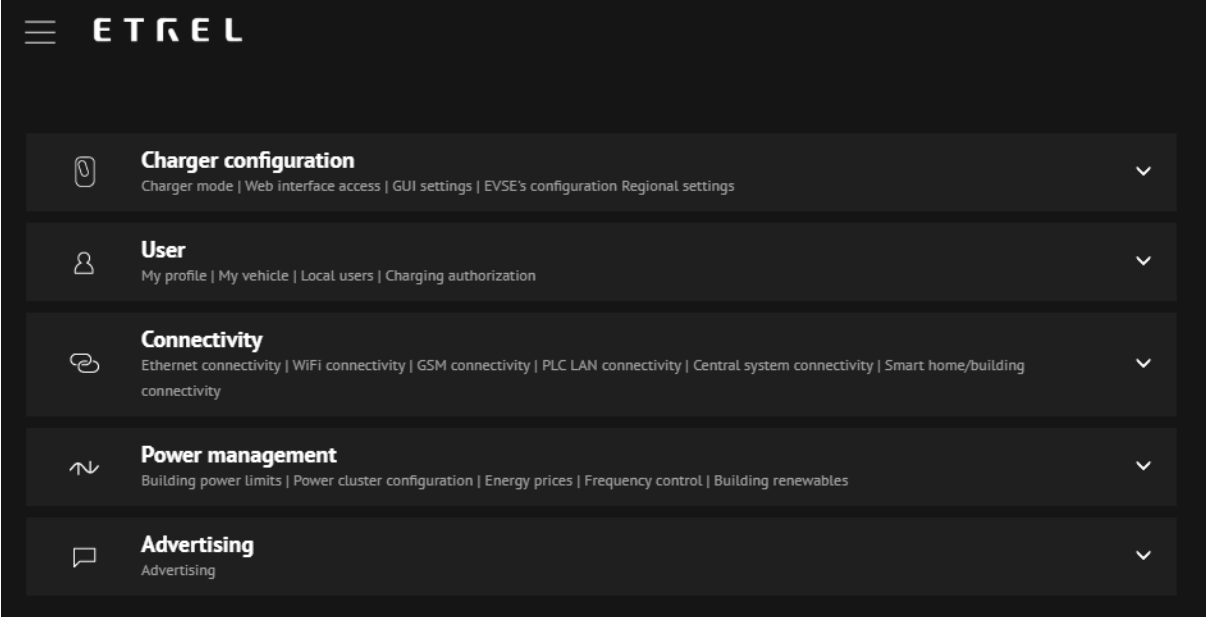Click the Advertising section title

pos(197,545)
